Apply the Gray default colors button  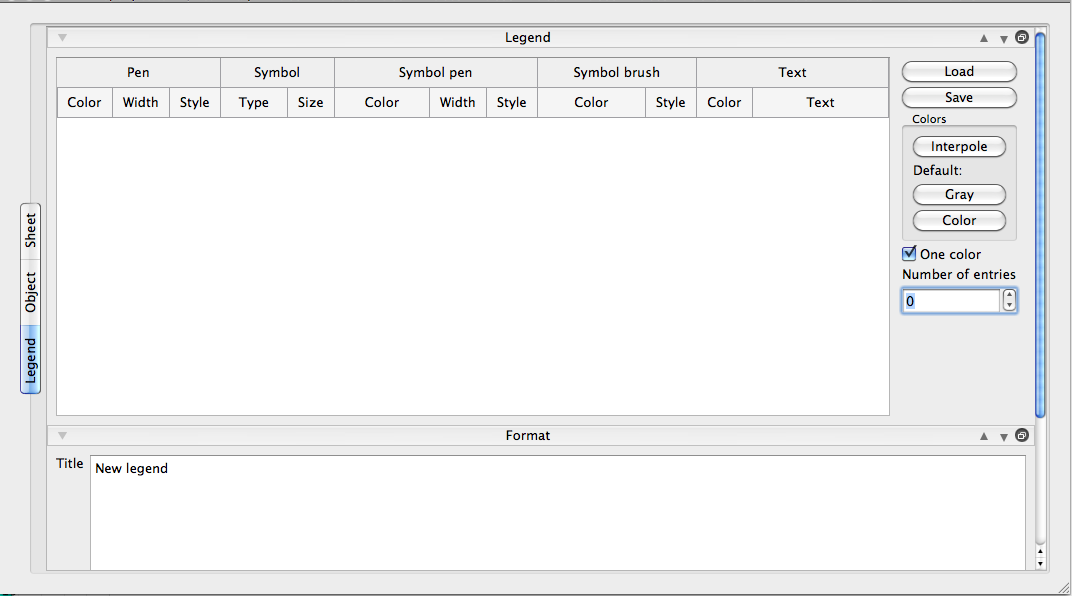959,195
